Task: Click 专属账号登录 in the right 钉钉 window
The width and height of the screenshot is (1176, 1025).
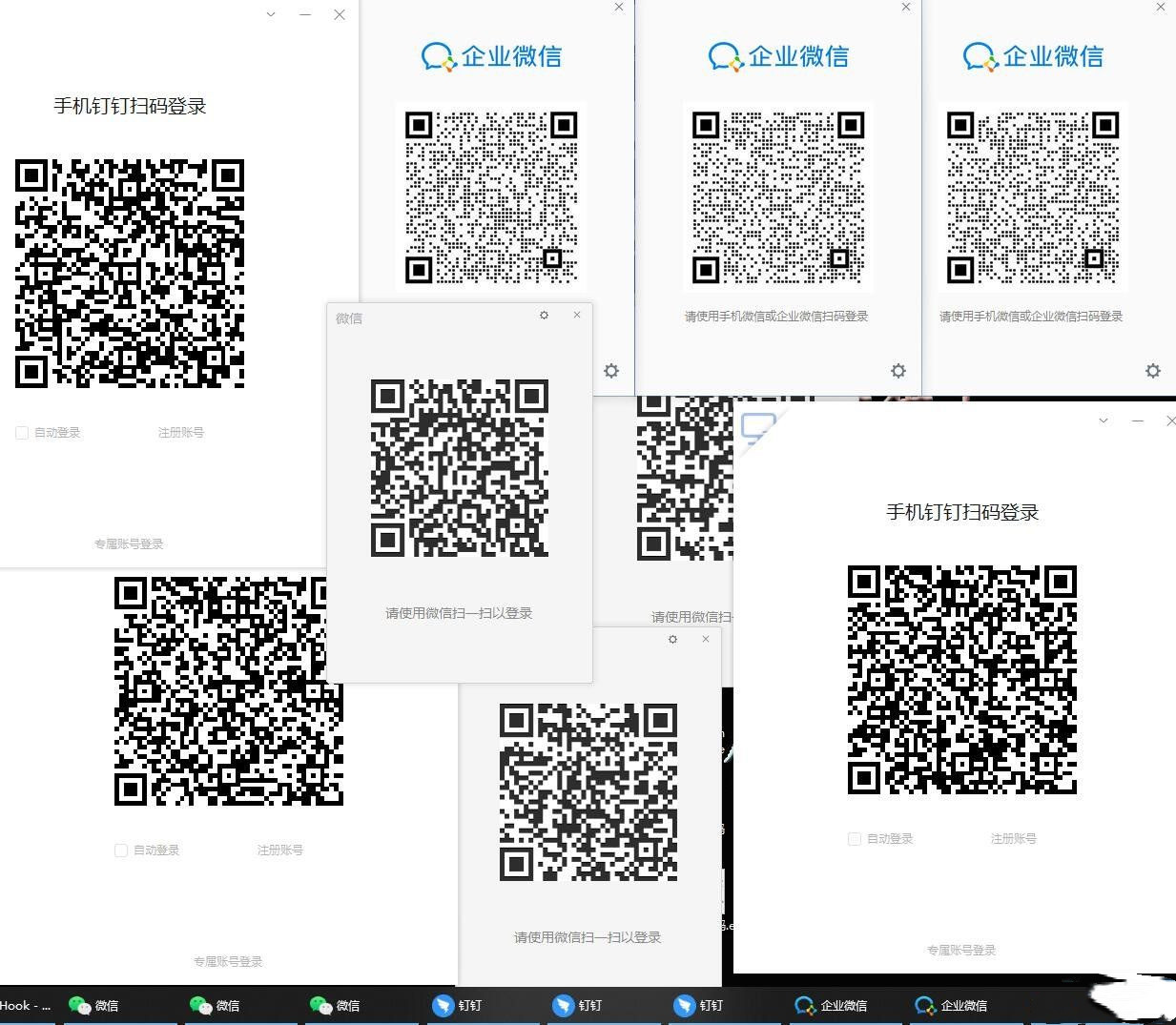Action: [960, 950]
